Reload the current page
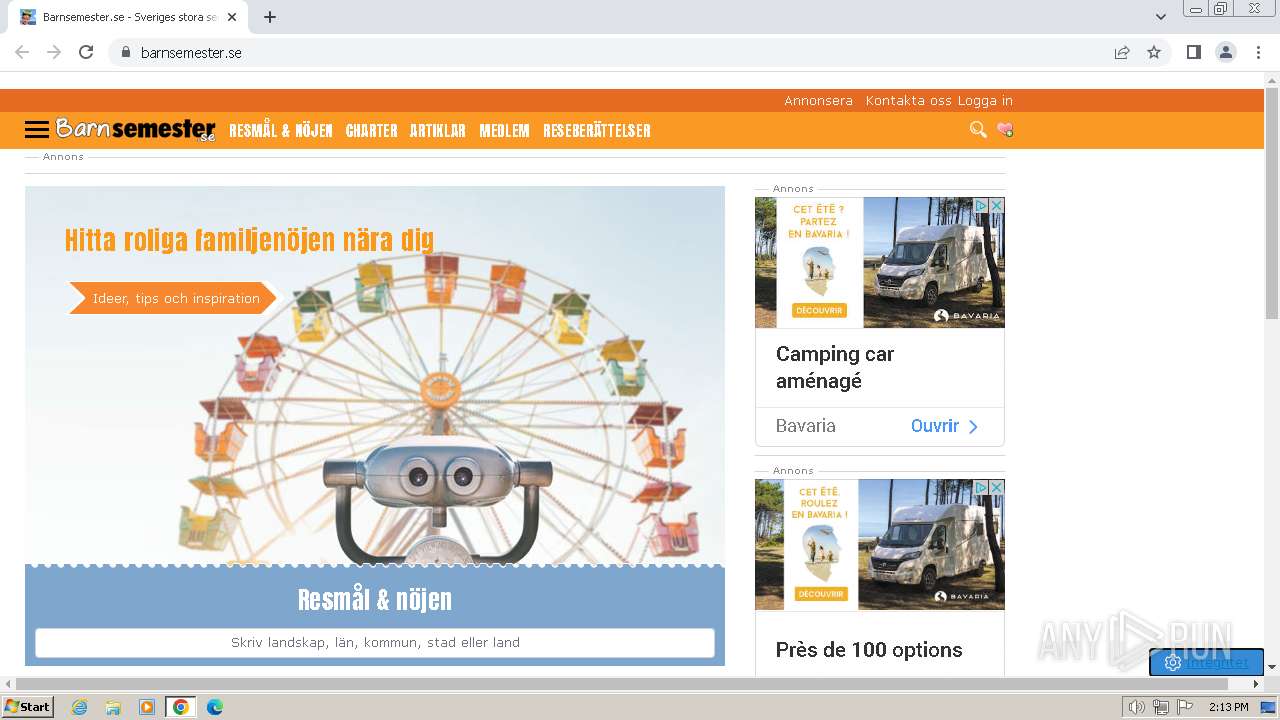This screenshot has height=720, width=1280. pos(86,52)
